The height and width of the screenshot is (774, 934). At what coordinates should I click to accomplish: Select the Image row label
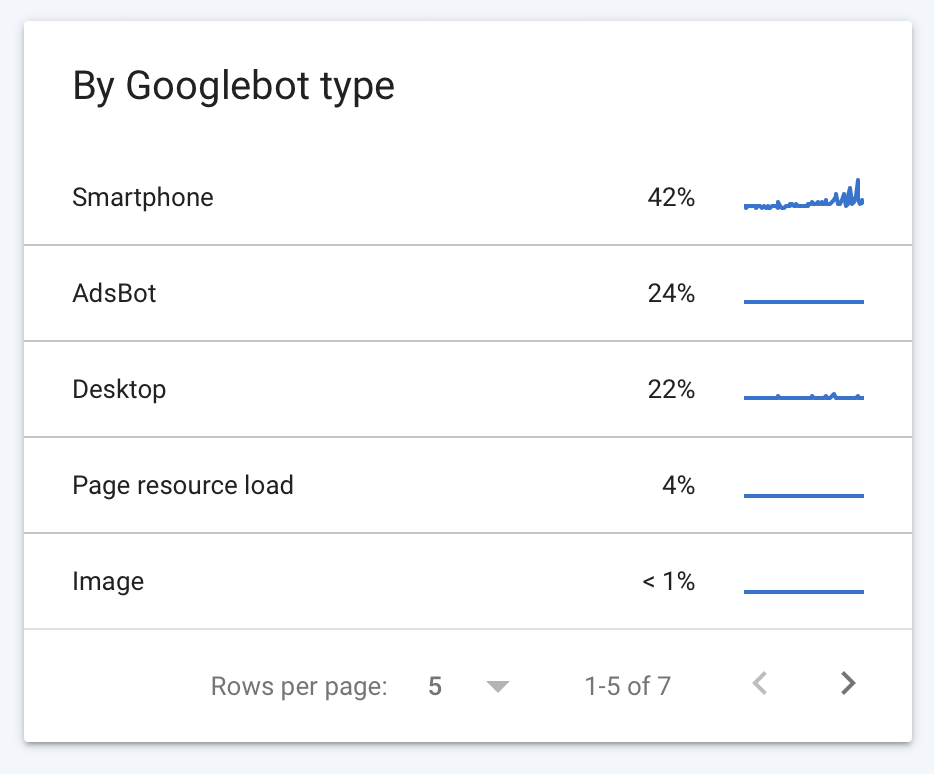click(108, 582)
